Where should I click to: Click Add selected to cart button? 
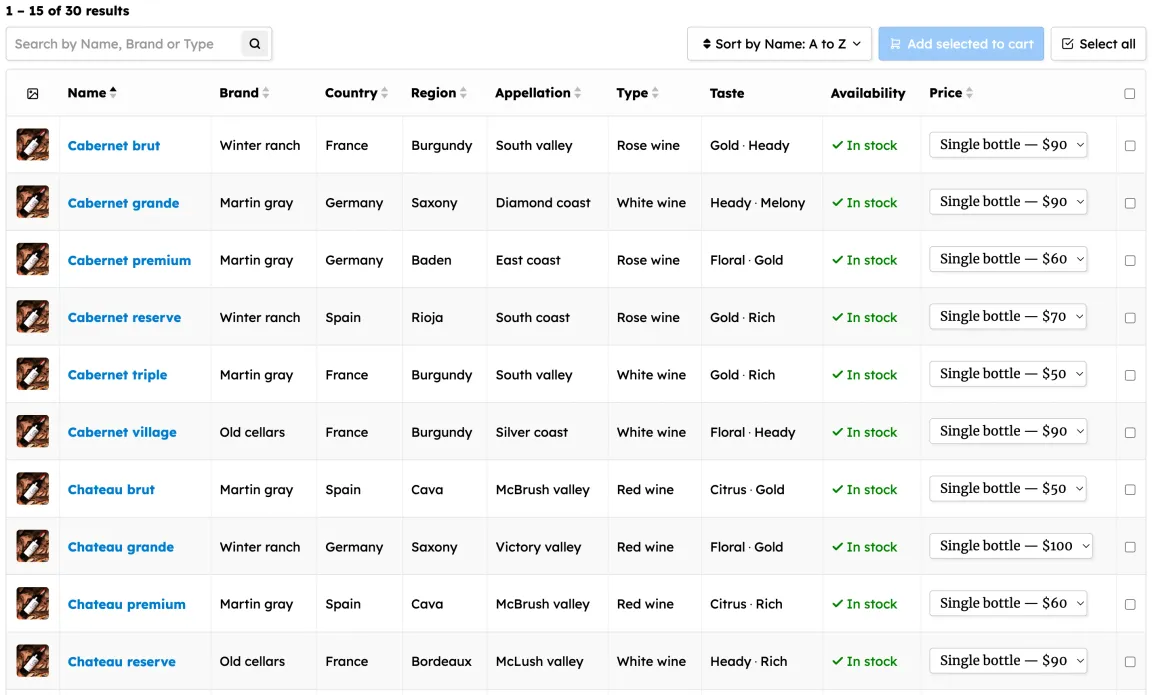pyautogui.click(x=961, y=44)
